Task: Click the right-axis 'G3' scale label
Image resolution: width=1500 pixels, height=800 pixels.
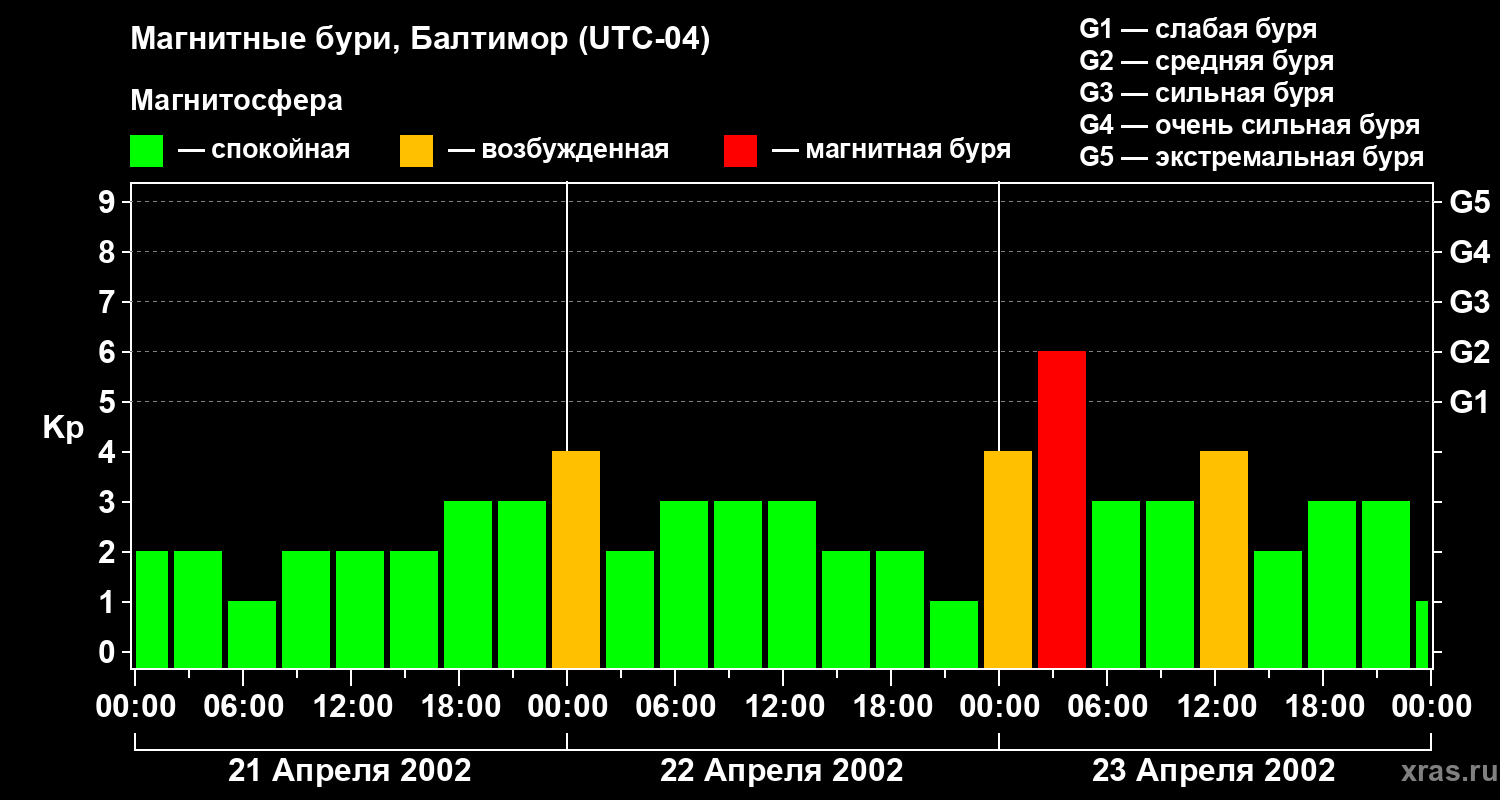Action: click(x=1469, y=302)
